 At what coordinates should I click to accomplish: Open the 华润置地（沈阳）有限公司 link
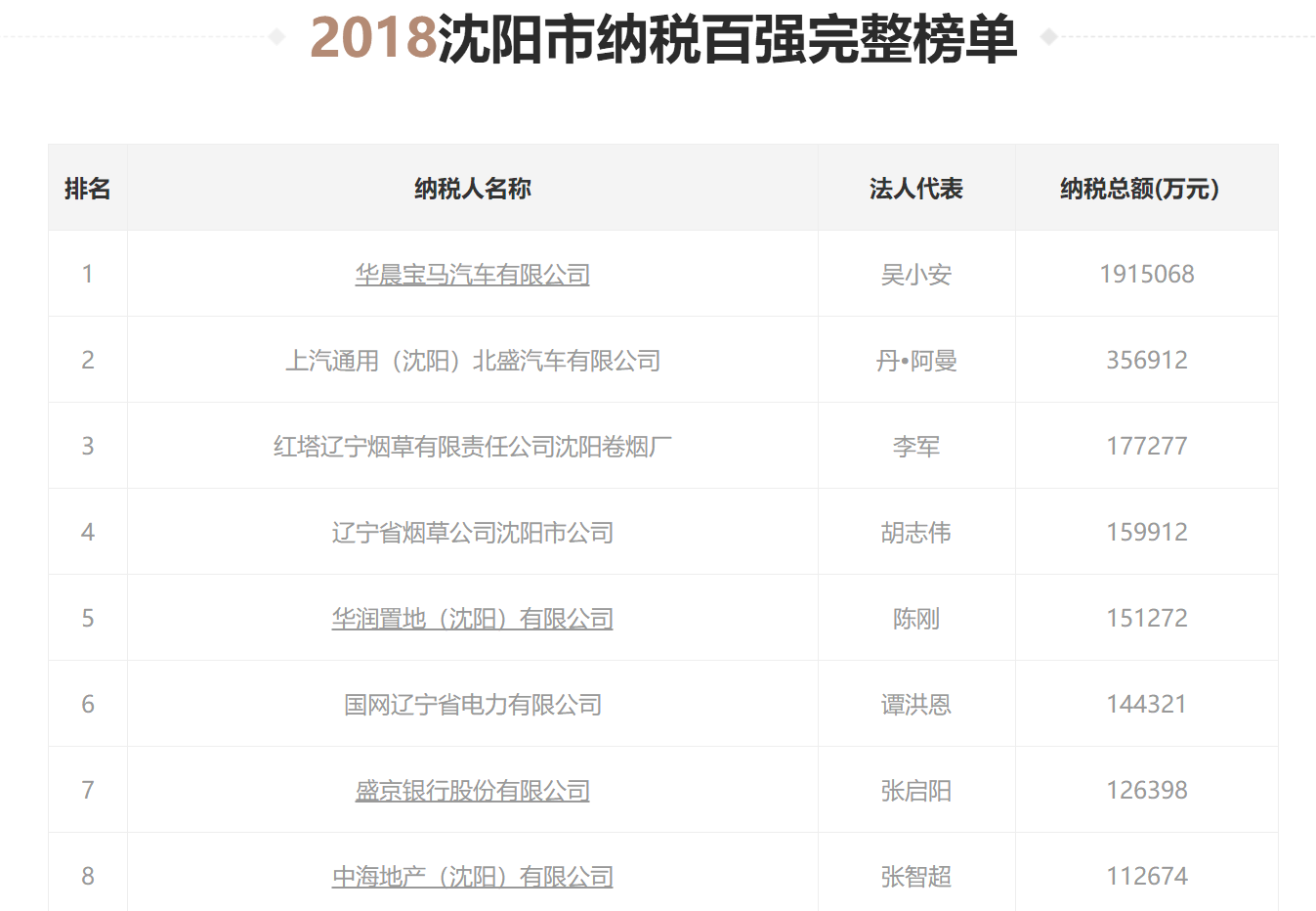[x=472, y=619]
